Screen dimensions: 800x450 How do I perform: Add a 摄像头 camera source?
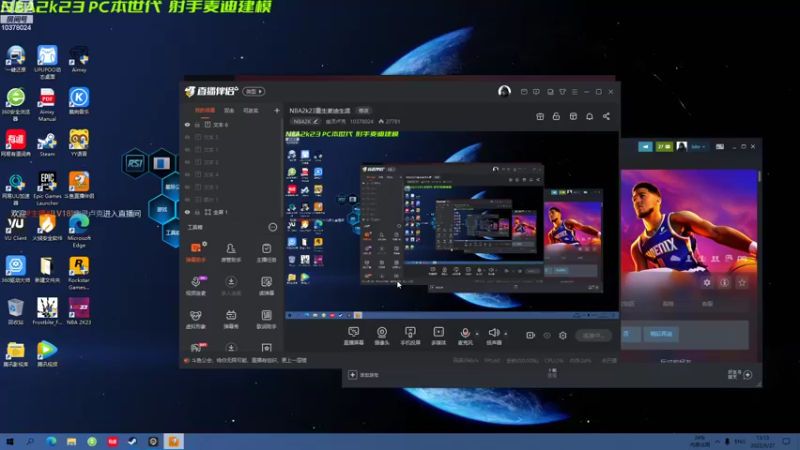tap(382, 336)
